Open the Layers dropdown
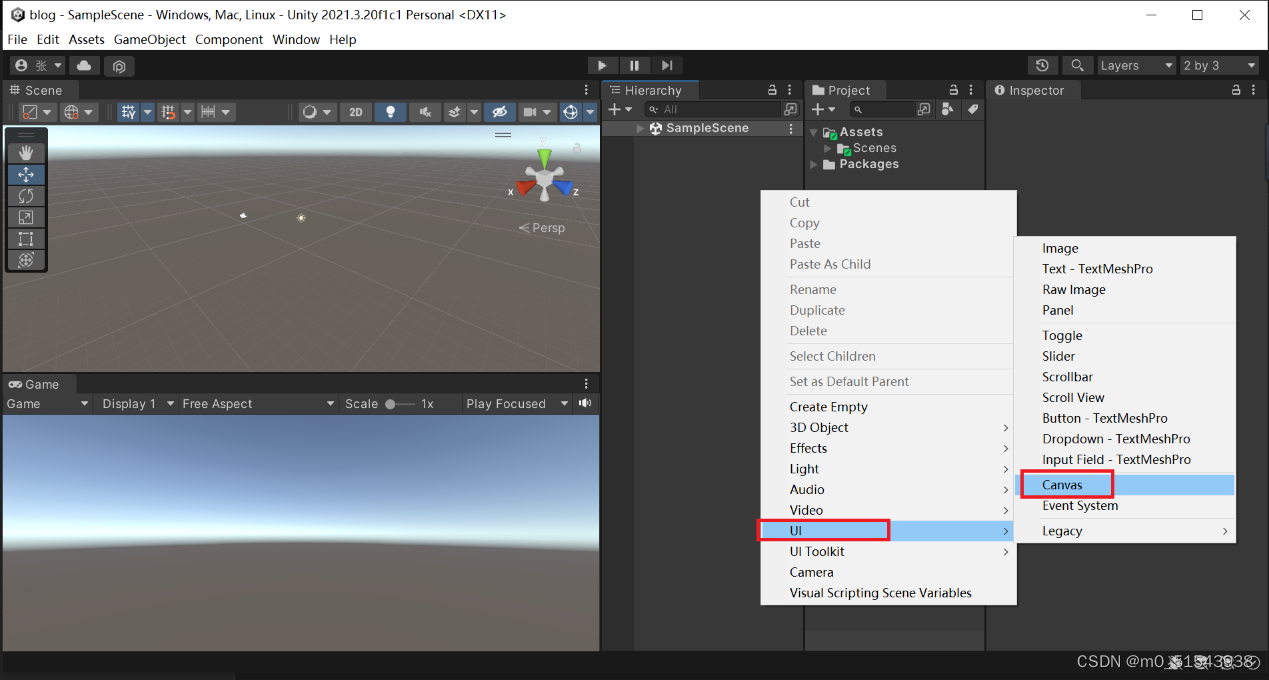This screenshot has height=680, width=1269. [1135, 65]
